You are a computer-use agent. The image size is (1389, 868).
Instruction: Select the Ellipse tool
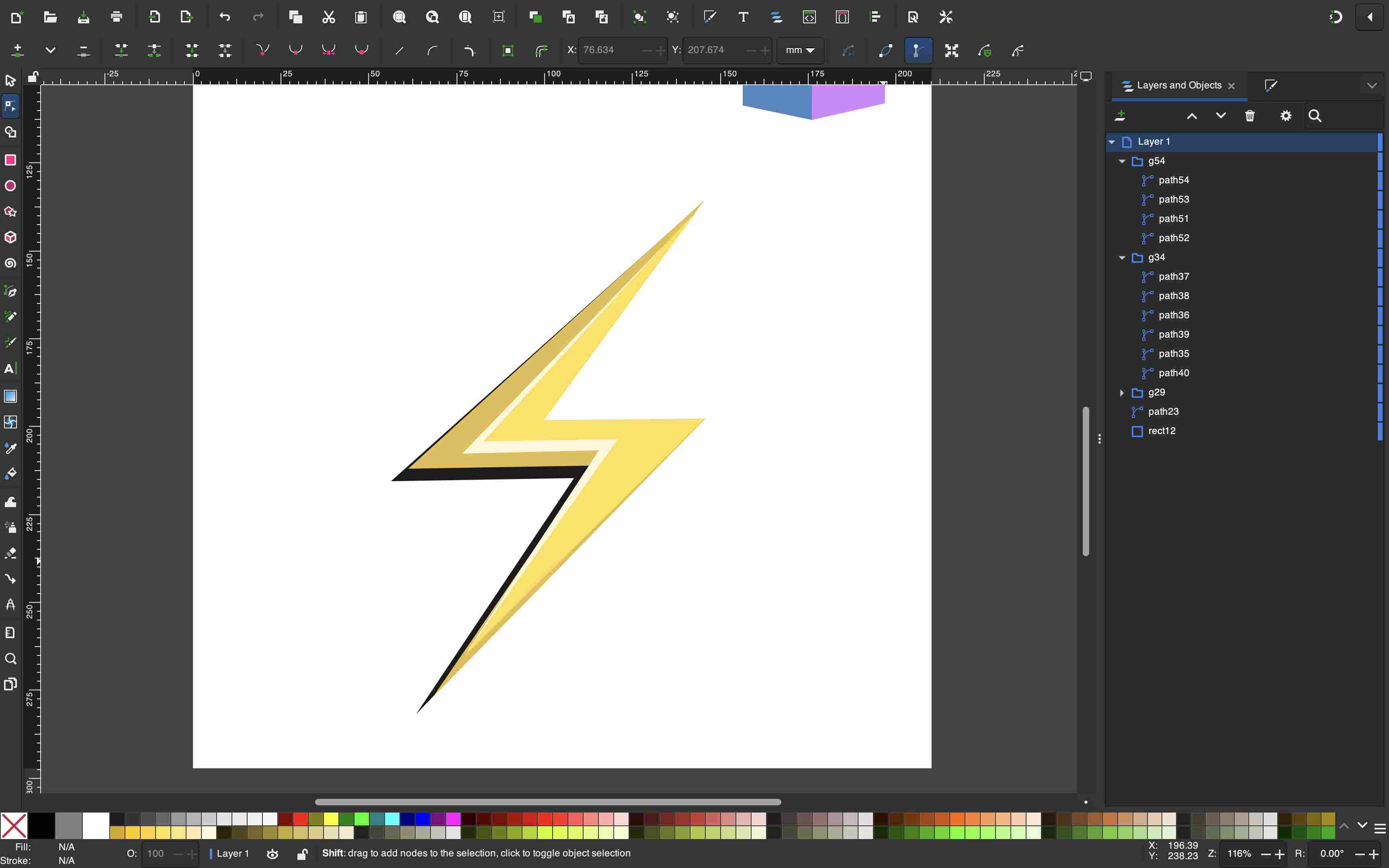(10, 186)
